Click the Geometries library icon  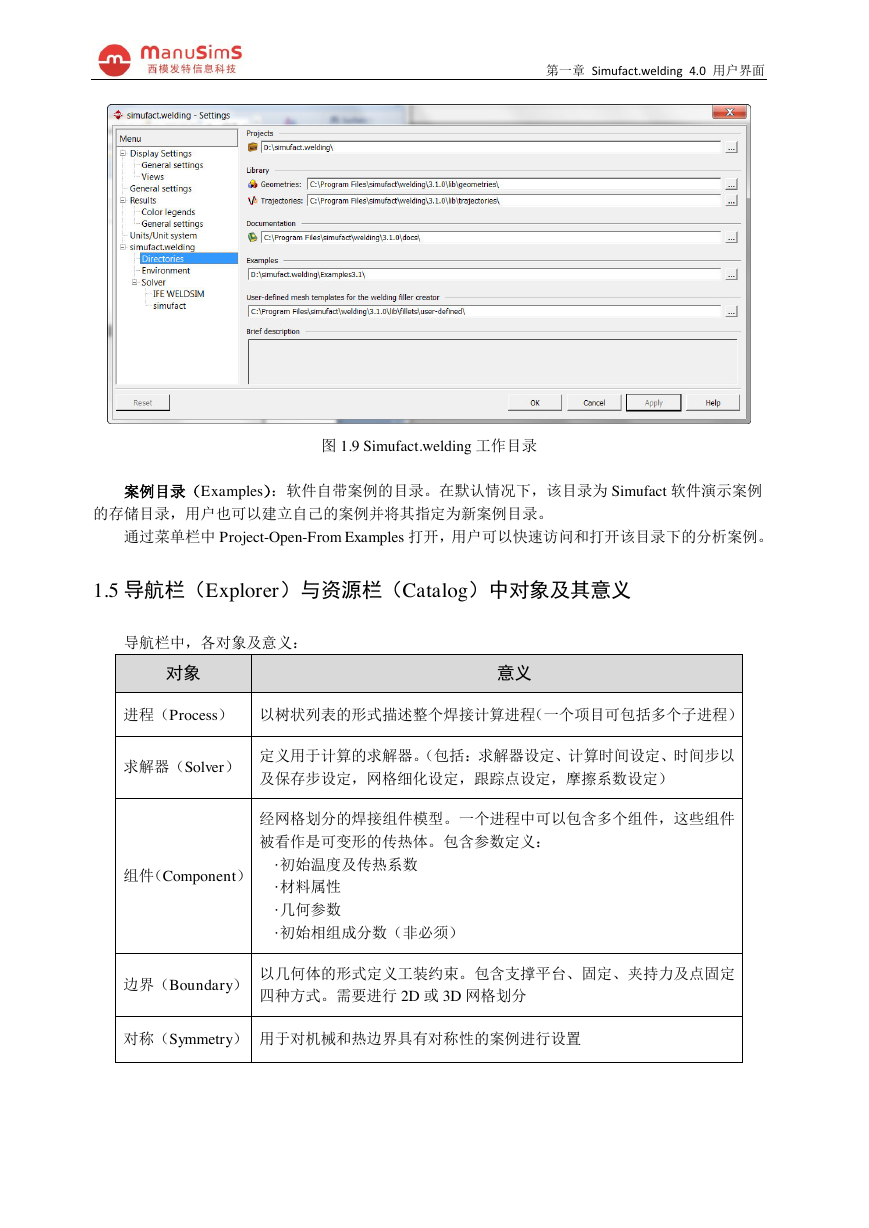pos(252,184)
